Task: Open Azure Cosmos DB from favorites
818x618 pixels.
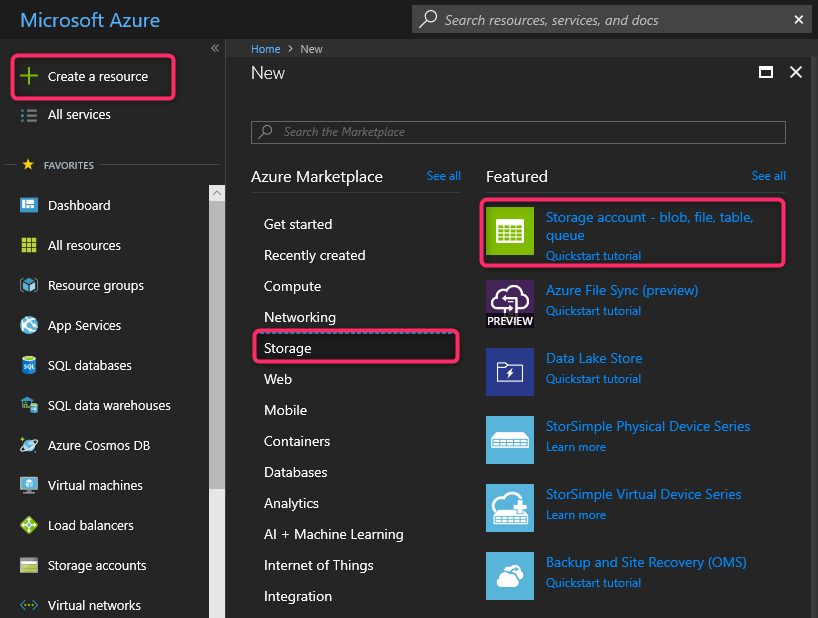Action: pos(29,445)
